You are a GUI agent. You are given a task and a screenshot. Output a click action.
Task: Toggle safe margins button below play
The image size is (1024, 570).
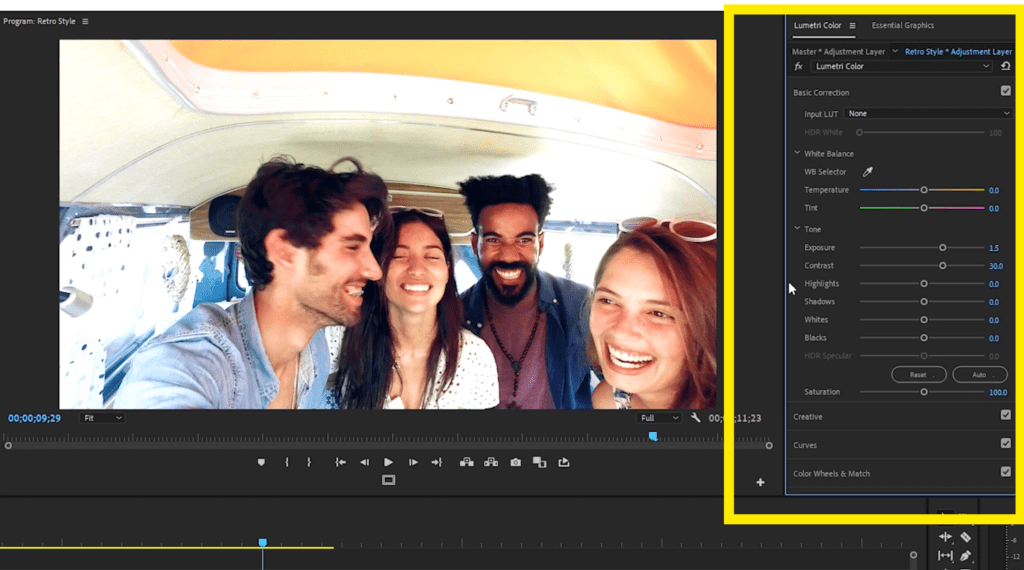pyautogui.click(x=389, y=480)
